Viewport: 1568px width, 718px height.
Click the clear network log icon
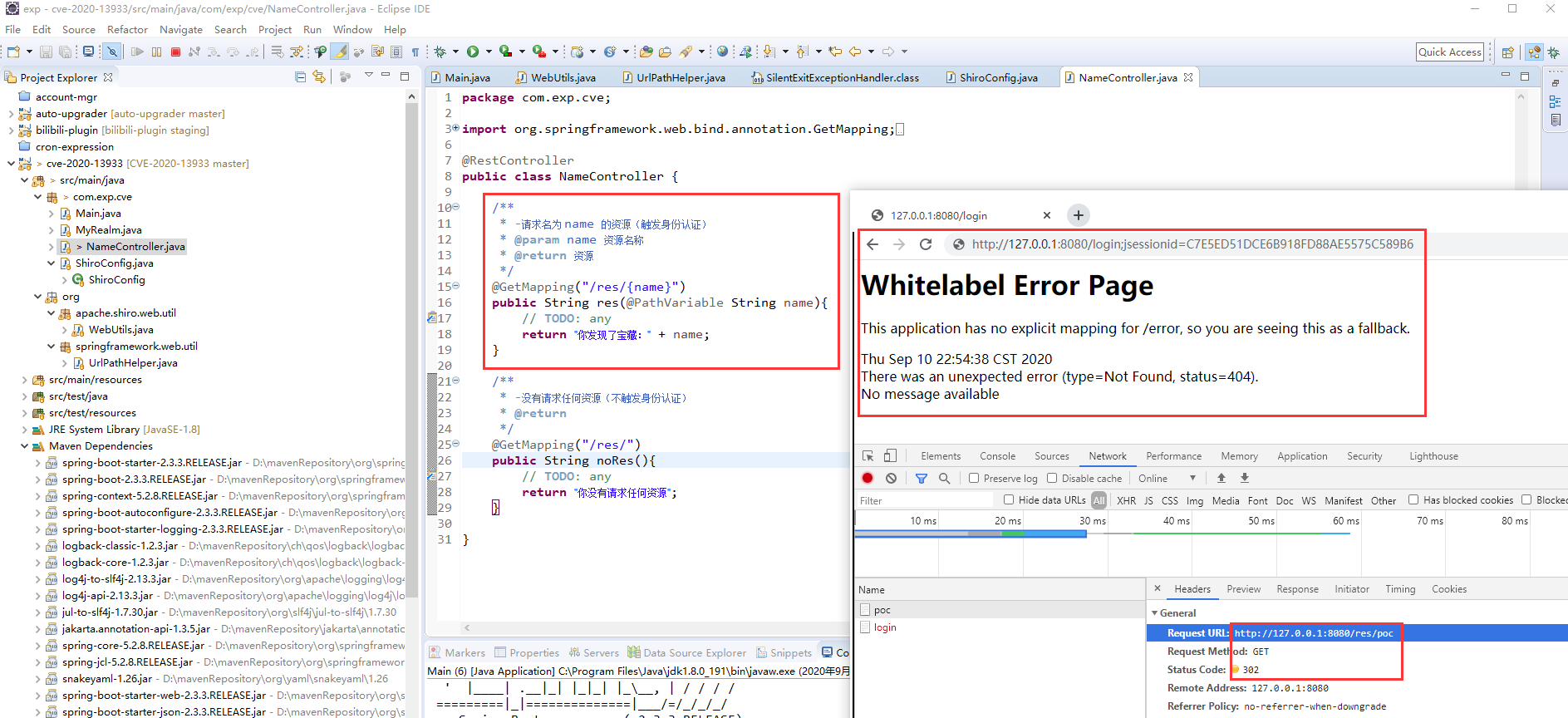coord(891,478)
